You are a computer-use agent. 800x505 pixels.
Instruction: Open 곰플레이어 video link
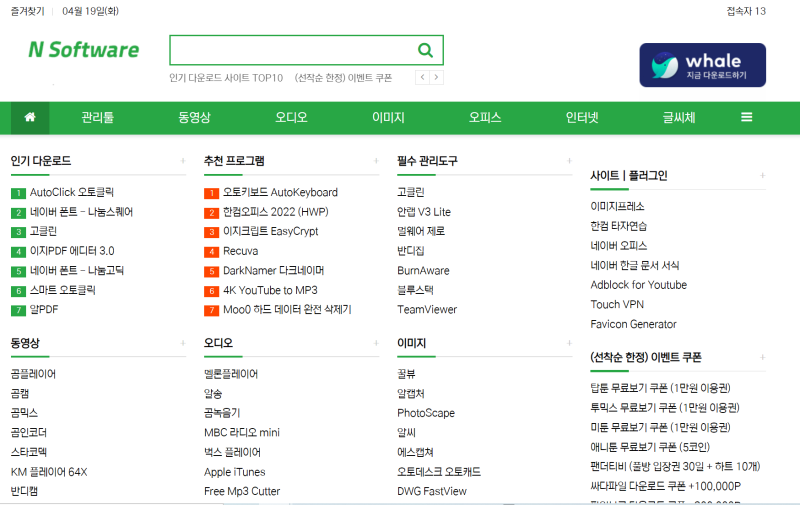pyautogui.click(x=33, y=374)
